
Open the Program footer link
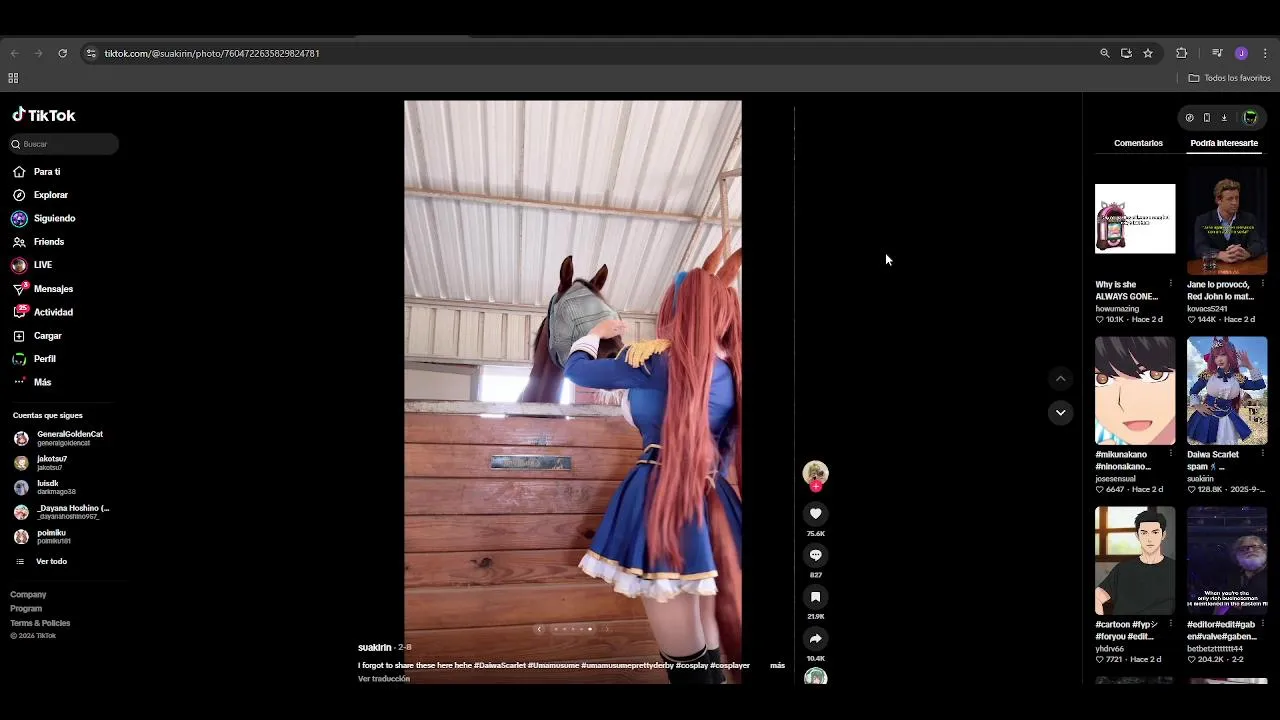click(26, 609)
